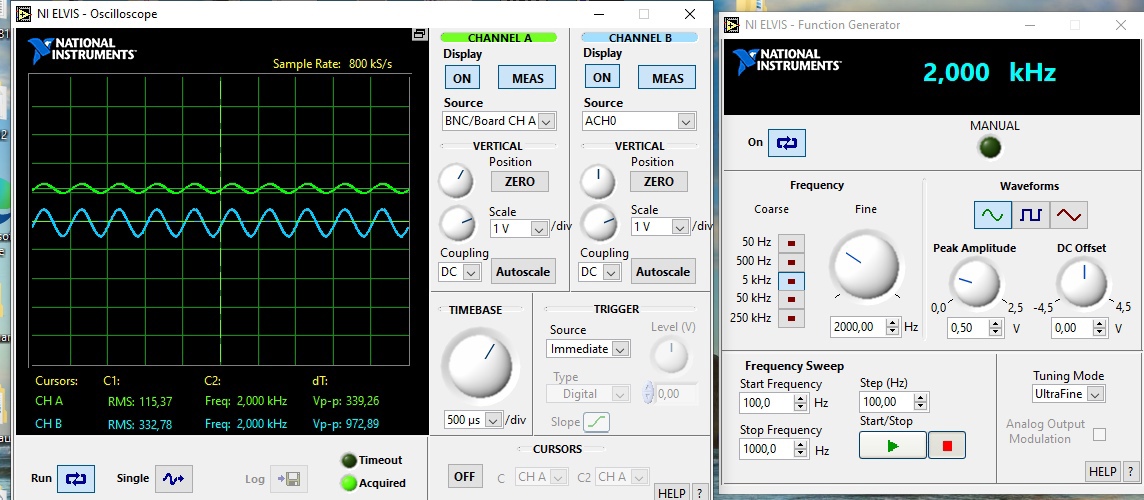
Task: Click the MANUAL mode indicator LED
Action: click(x=989, y=147)
